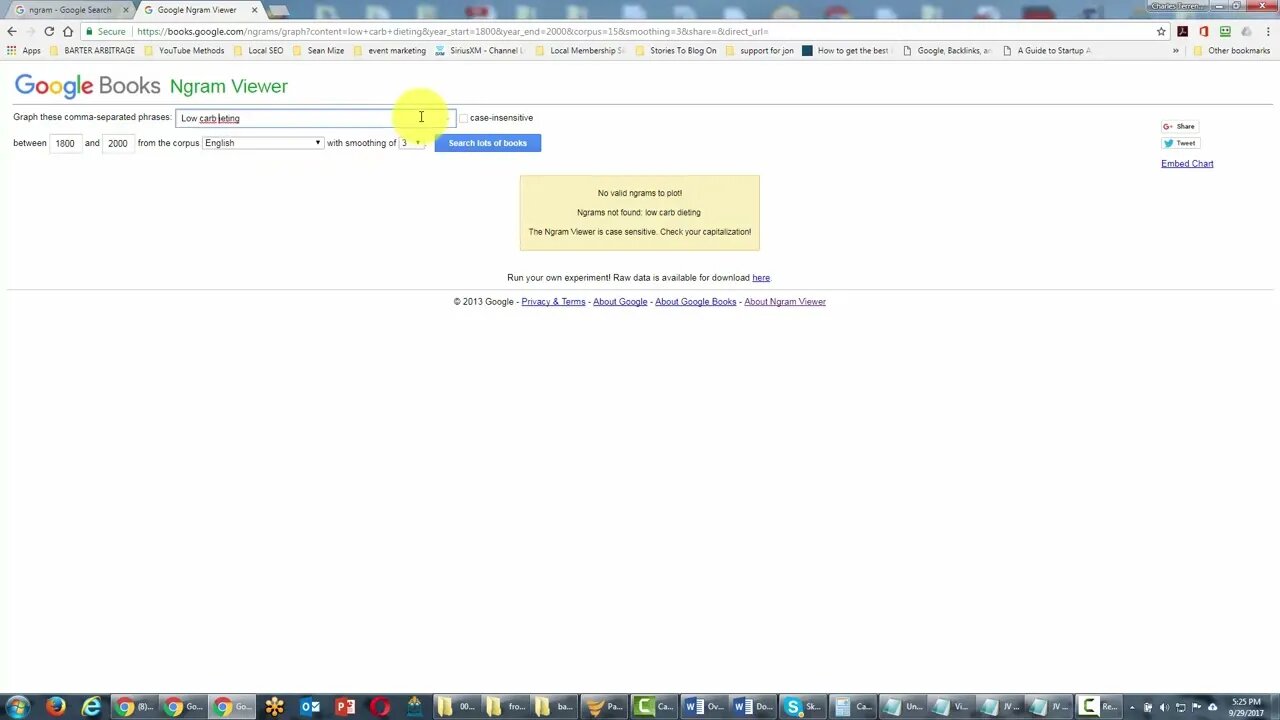The image size is (1280, 720).
Task: Open the Office extension icon
Action: [x=1204, y=31]
